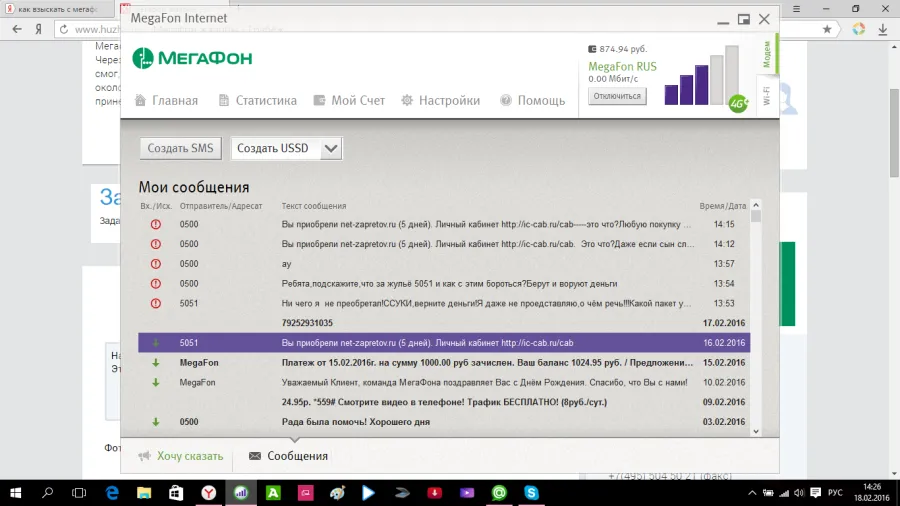Select the Модем side tab

click(x=767, y=55)
